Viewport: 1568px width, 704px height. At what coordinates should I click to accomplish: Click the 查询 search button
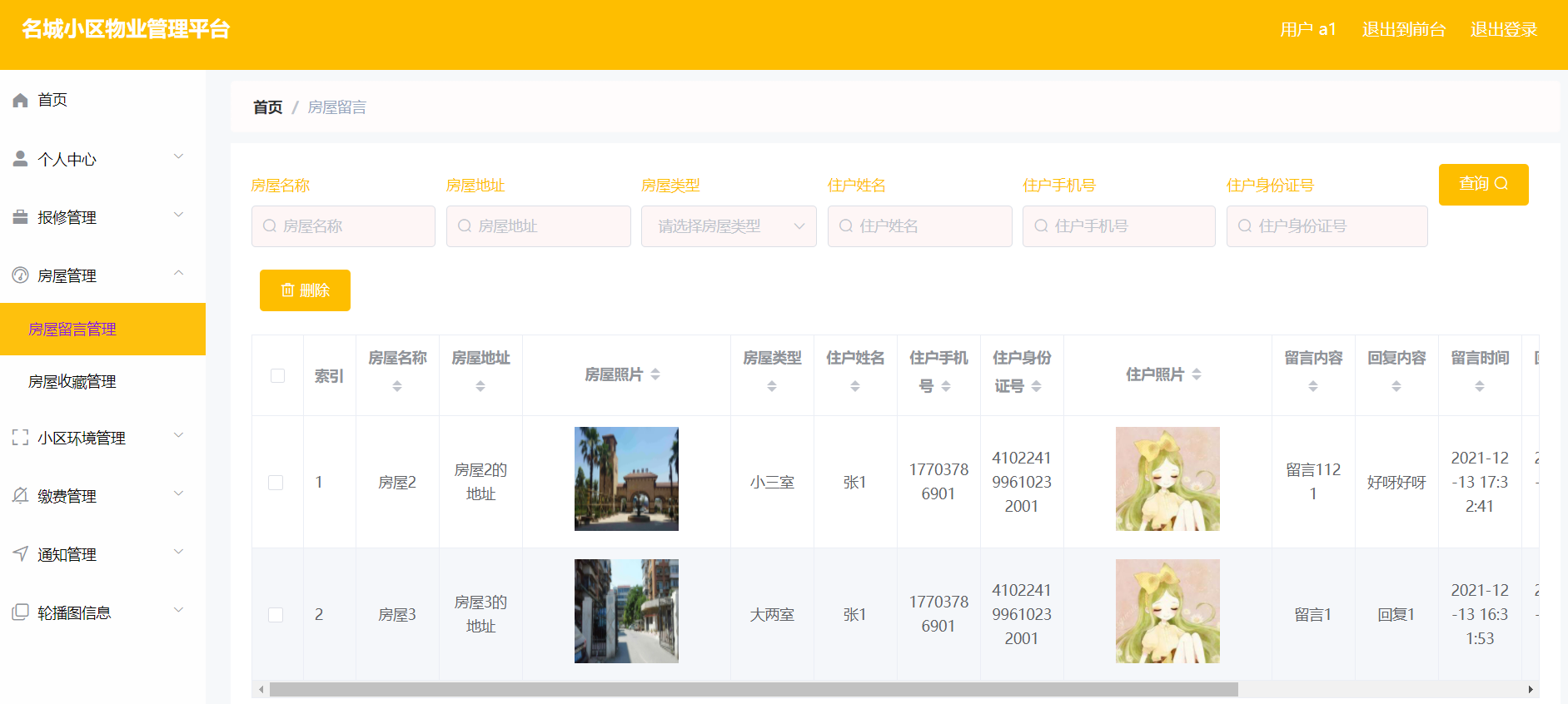pos(1483,185)
